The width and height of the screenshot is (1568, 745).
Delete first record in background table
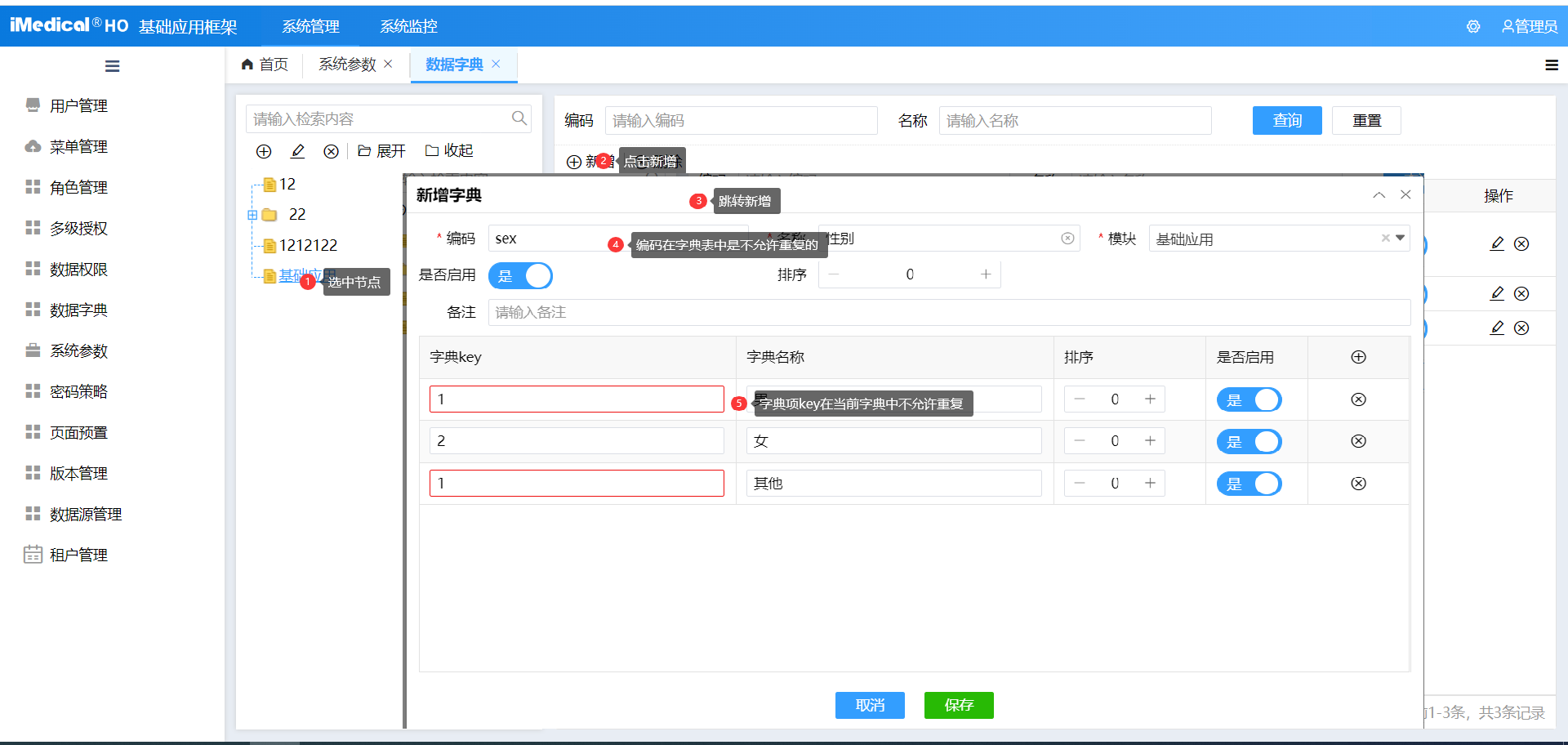point(1521,244)
